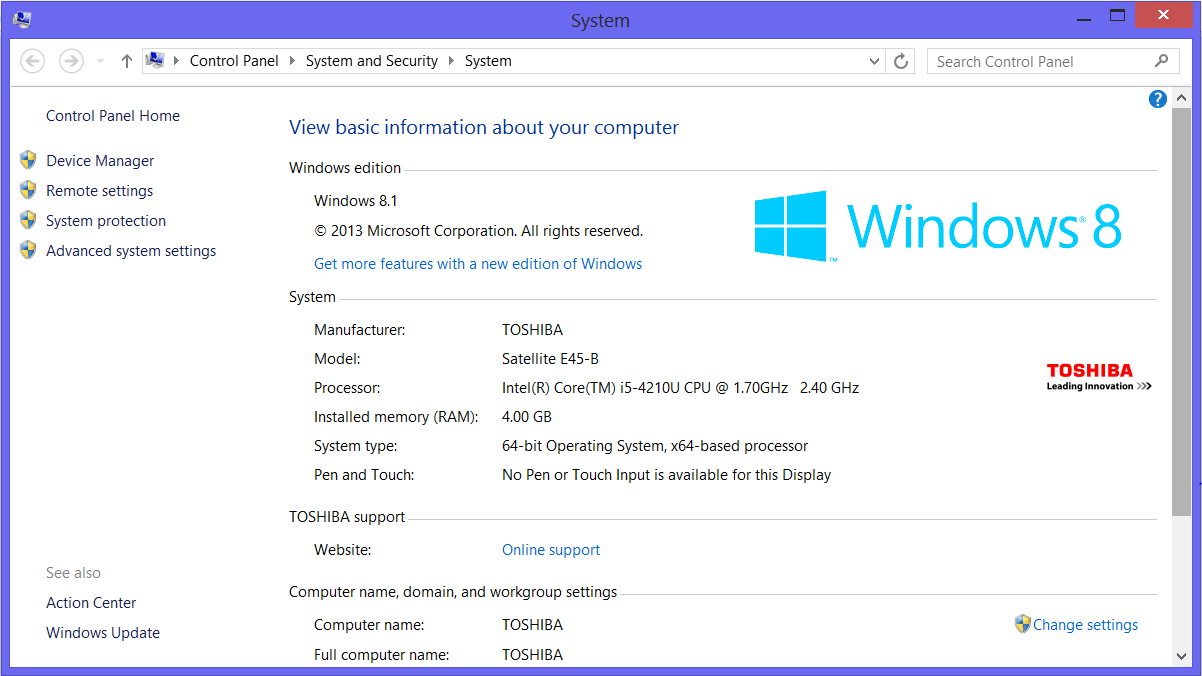Expand the Control Panel breadcrumb arrow
1202x676 pixels.
point(293,61)
